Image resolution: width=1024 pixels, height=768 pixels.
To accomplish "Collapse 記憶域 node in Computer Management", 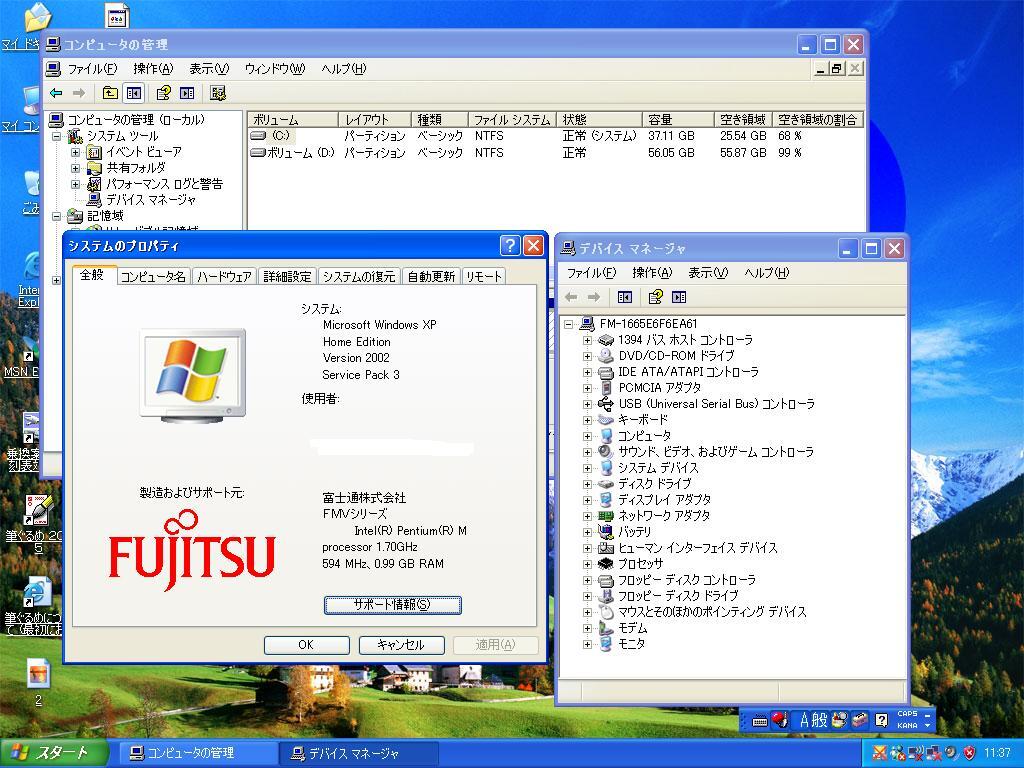I will coord(56,216).
